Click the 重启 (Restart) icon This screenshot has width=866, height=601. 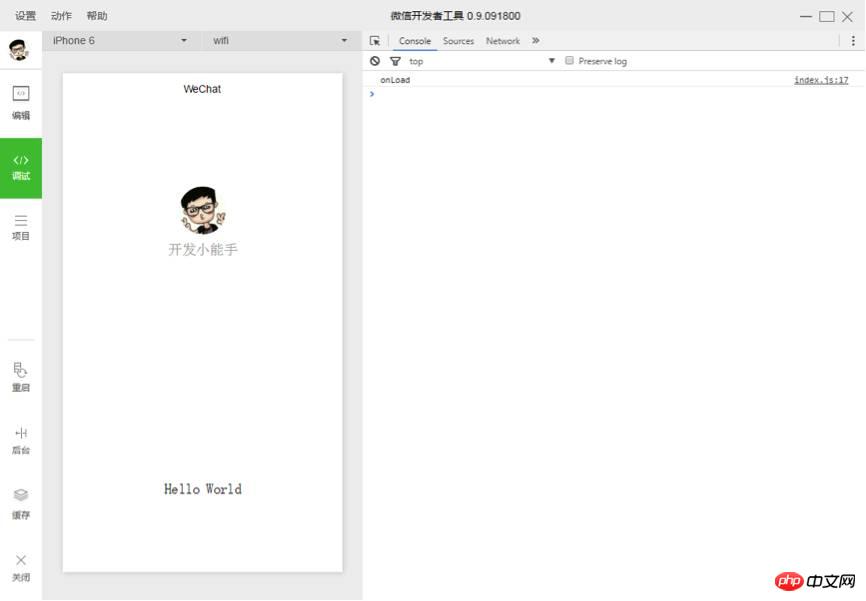(x=21, y=376)
